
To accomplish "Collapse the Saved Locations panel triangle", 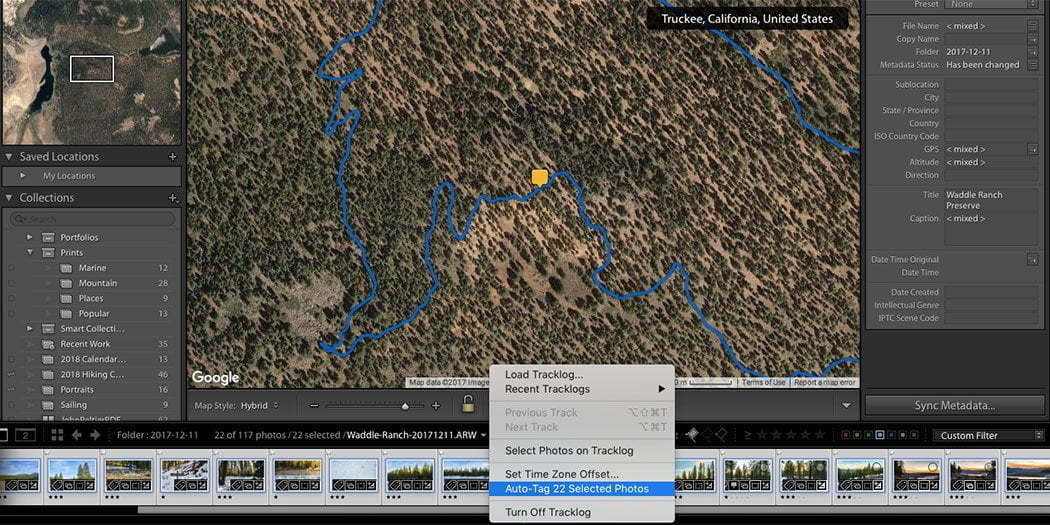I will pos(9,157).
